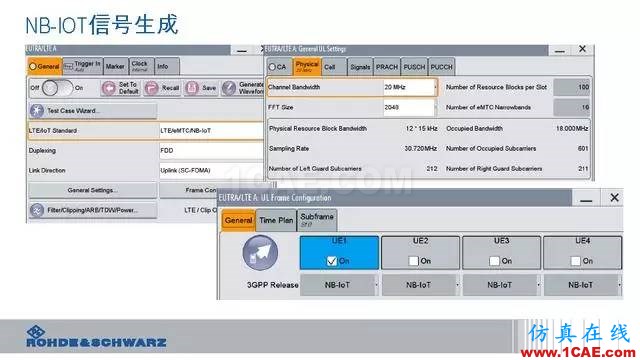Open the FFT Size 2048 dropdown
Image resolution: width=640 pixels, height=360 pixels.
pos(410,107)
